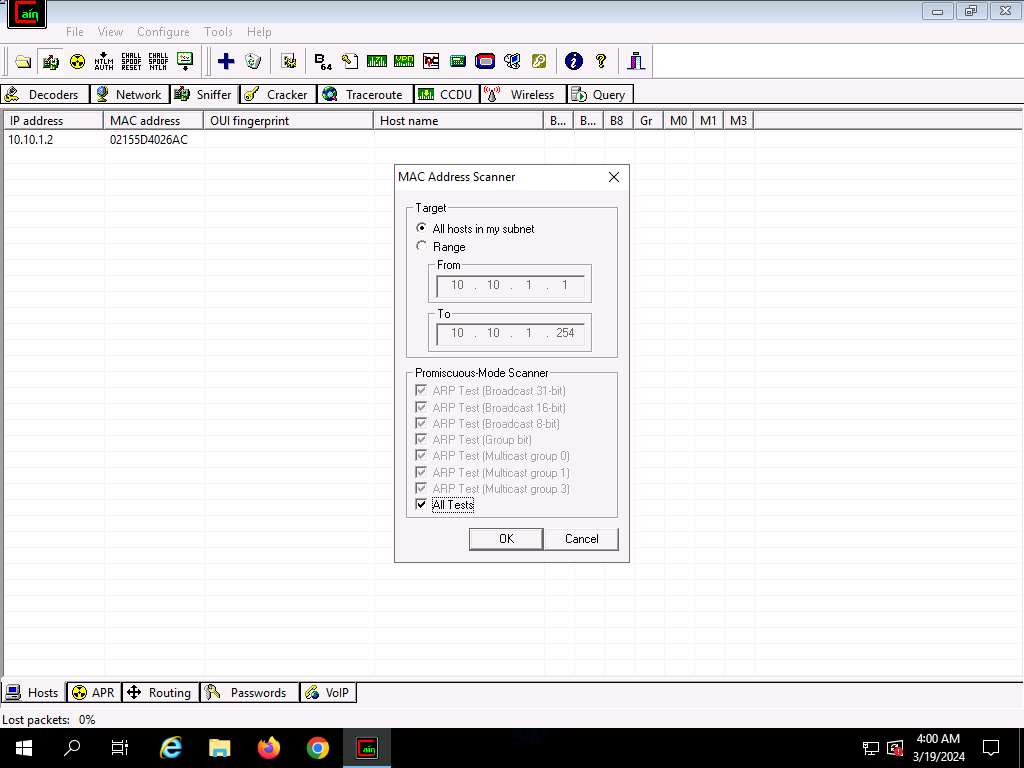Click the Start/Stop Sniffer toolbar icon

point(50,61)
